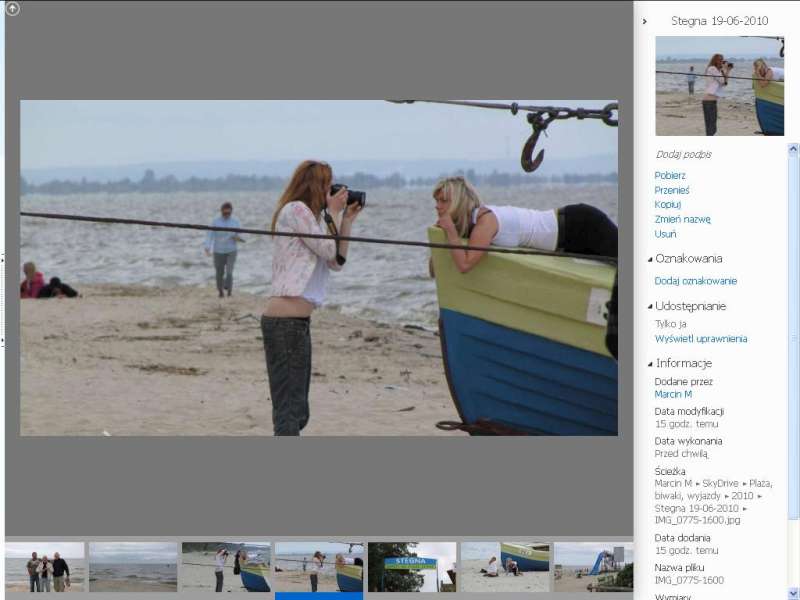This screenshot has height=600, width=800.
Task: Collapse the Informacje section
Action: click(649, 364)
